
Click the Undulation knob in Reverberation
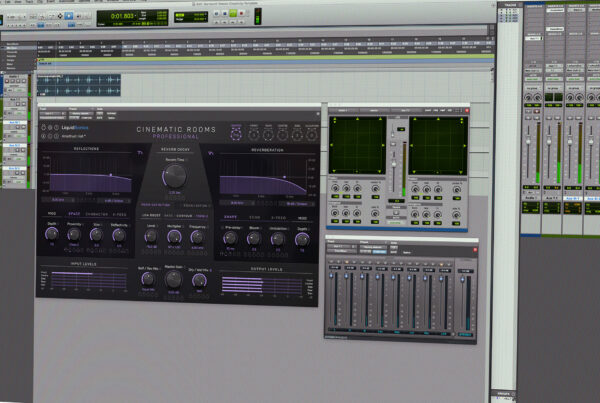(278, 240)
